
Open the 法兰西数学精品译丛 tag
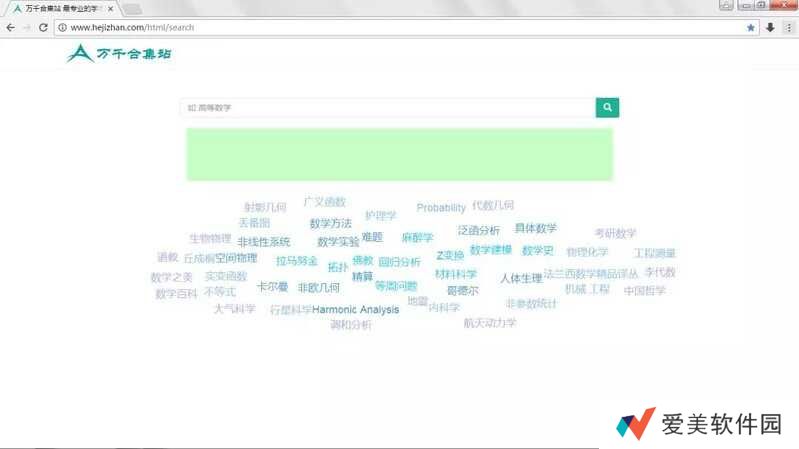[x=591, y=274]
